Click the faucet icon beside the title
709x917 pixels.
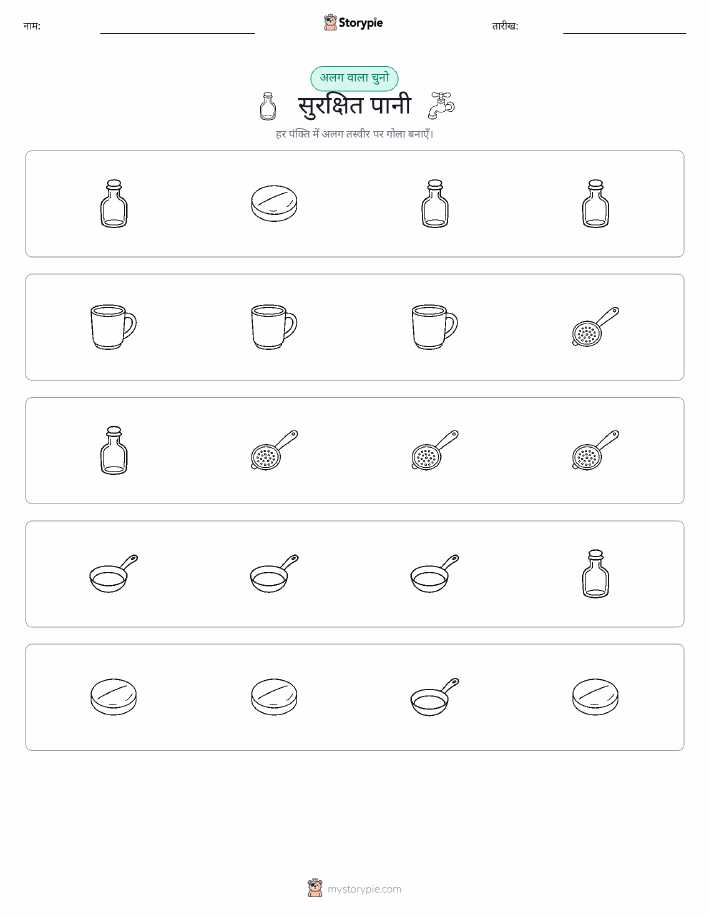pos(440,106)
